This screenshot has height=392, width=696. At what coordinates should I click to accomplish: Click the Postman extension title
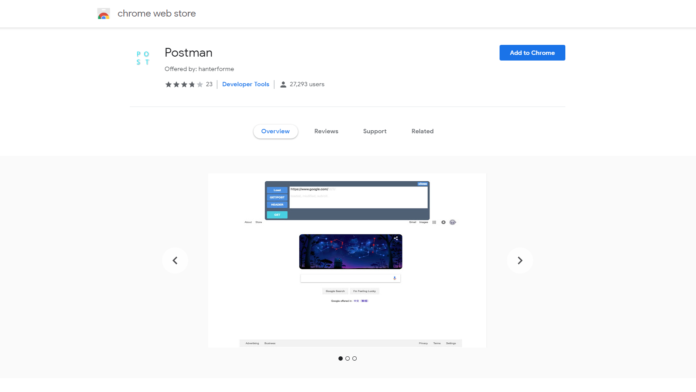tap(189, 52)
